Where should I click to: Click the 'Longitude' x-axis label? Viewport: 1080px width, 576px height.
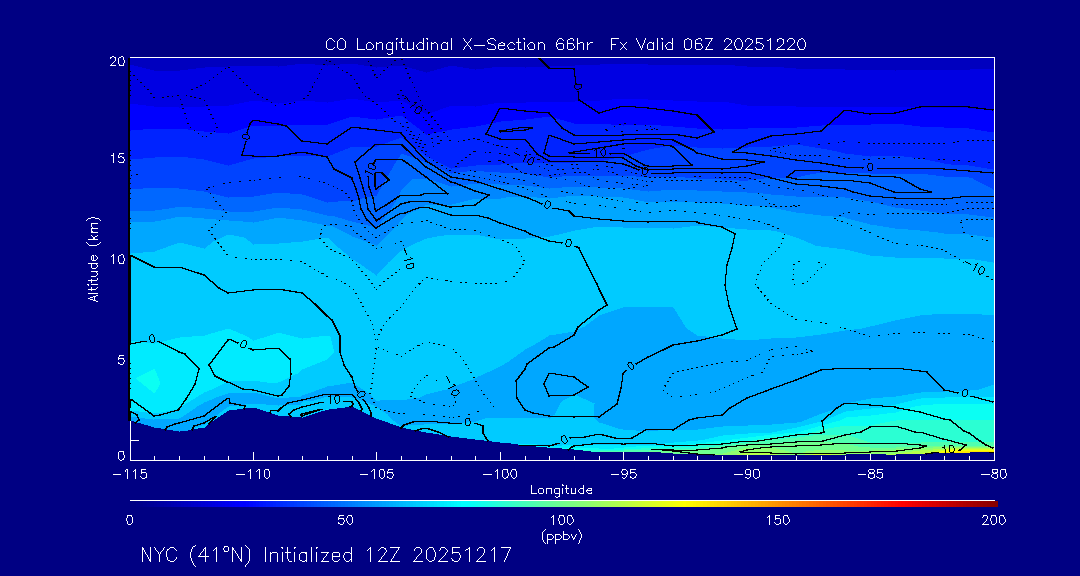[x=561, y=490]
